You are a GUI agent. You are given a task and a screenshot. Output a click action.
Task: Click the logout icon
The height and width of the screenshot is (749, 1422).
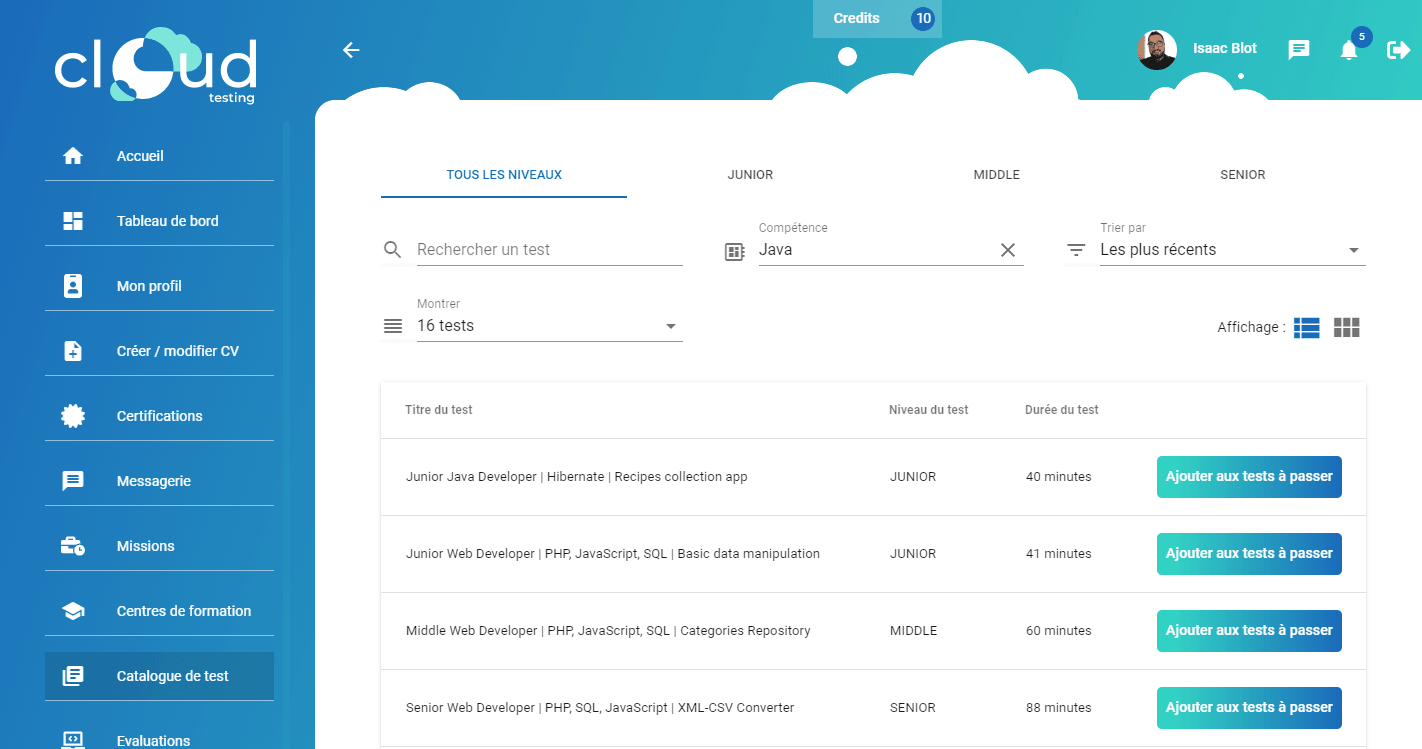click(1398, 49)
